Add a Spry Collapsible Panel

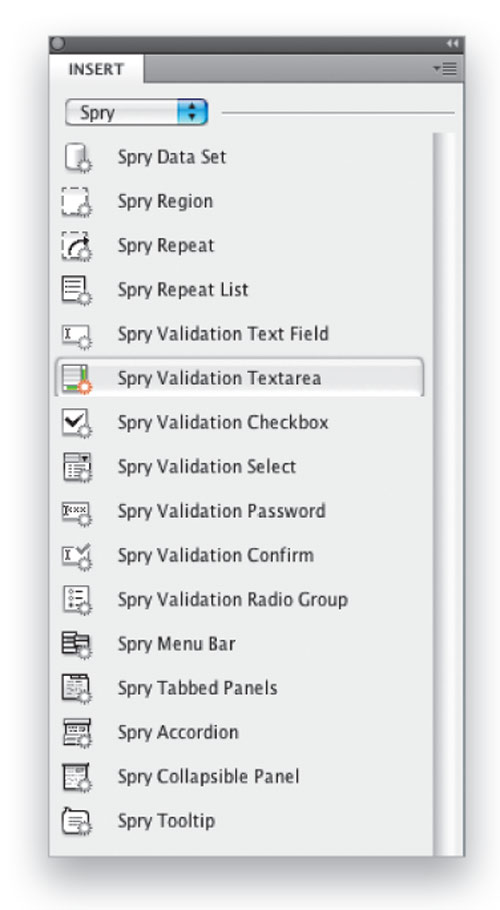209,777
